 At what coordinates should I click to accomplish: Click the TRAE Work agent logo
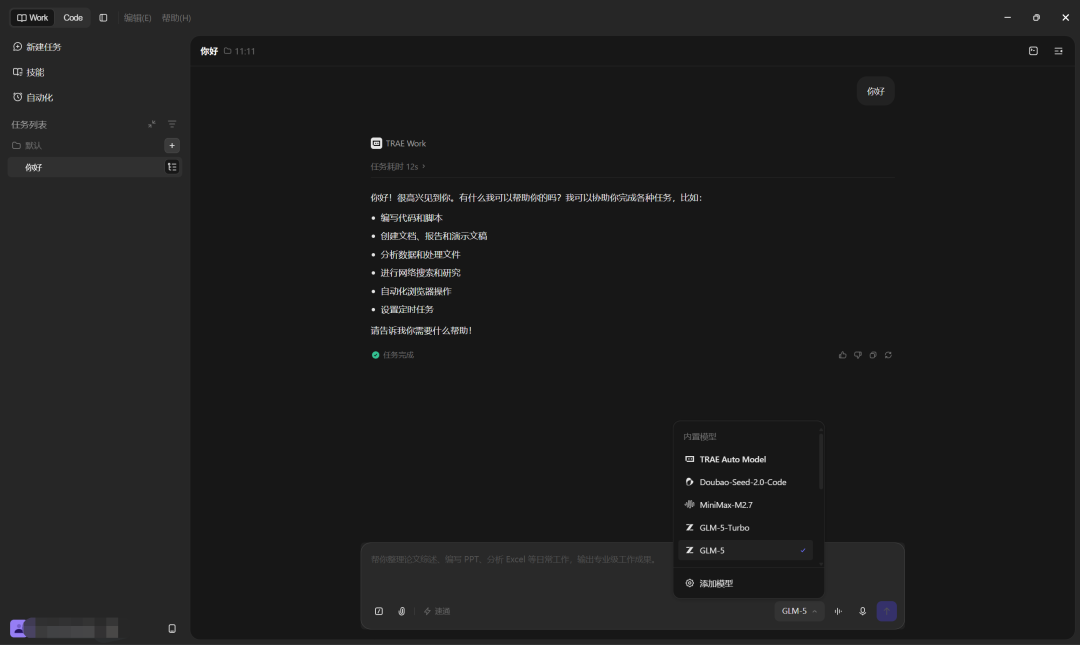[376, 143]
